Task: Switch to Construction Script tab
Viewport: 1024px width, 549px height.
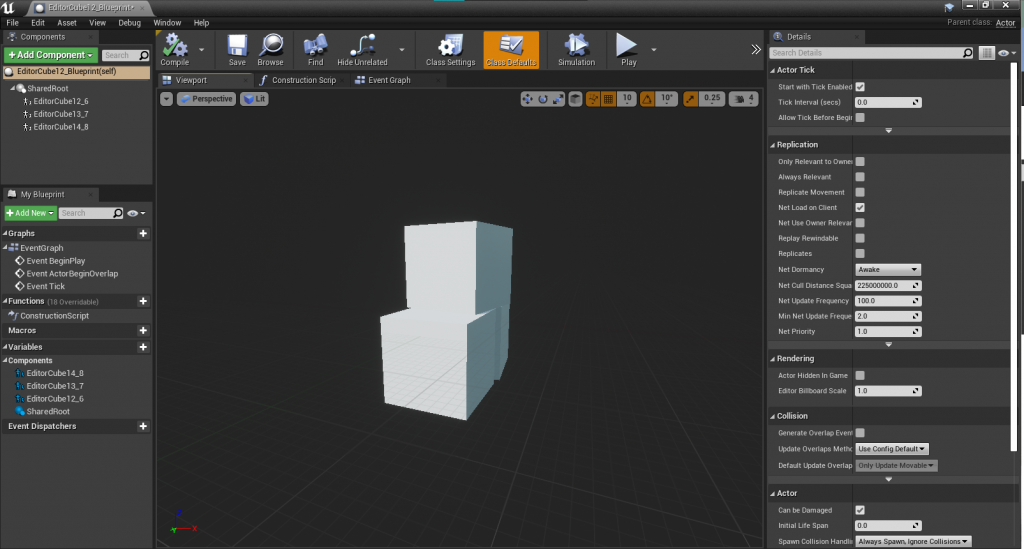Action: (x=304, y=80)
